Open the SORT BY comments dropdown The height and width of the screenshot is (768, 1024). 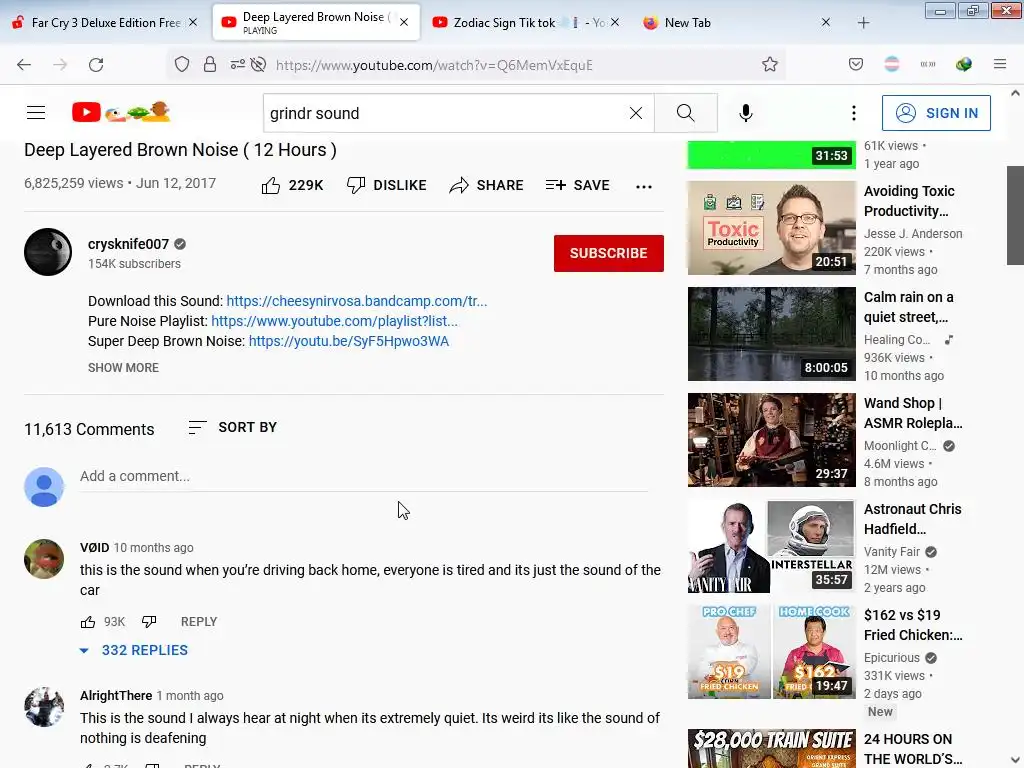pyautogui.click(x=232, y=427)
